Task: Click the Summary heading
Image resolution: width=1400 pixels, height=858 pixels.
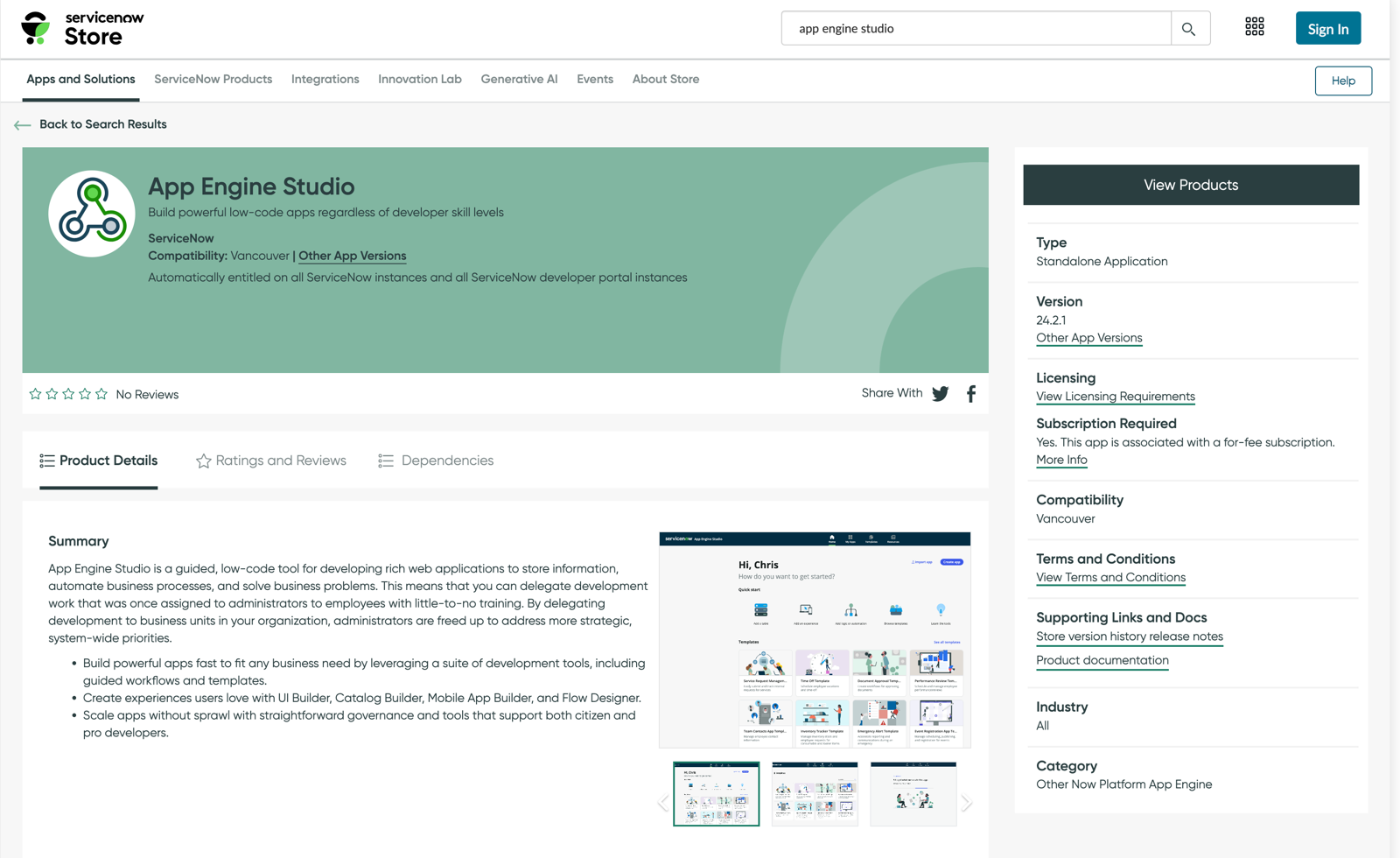Action: pyautogui.click(x=79, y=541)
